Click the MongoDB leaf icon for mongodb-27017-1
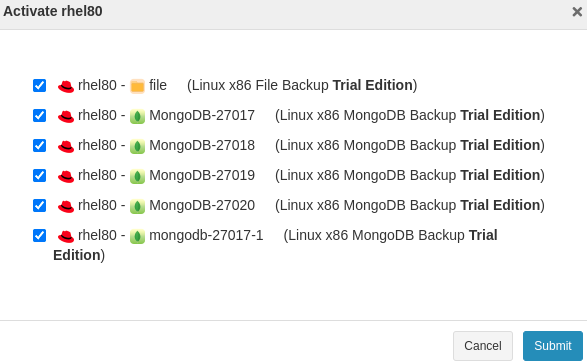Screen dimensions: 587x364 (x=137, y=237)
